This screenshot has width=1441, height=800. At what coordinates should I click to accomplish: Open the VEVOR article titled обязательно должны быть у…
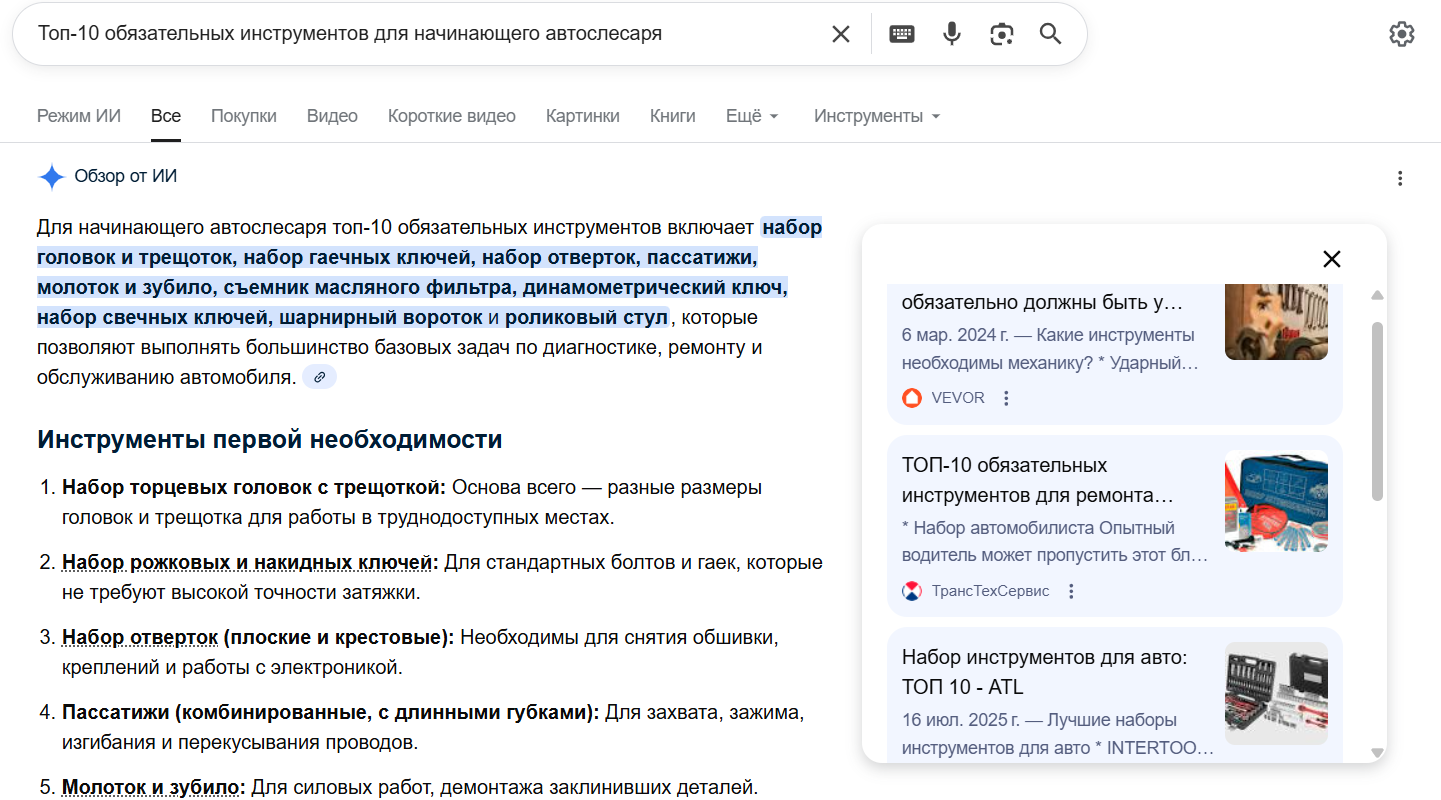[1042, 302]
